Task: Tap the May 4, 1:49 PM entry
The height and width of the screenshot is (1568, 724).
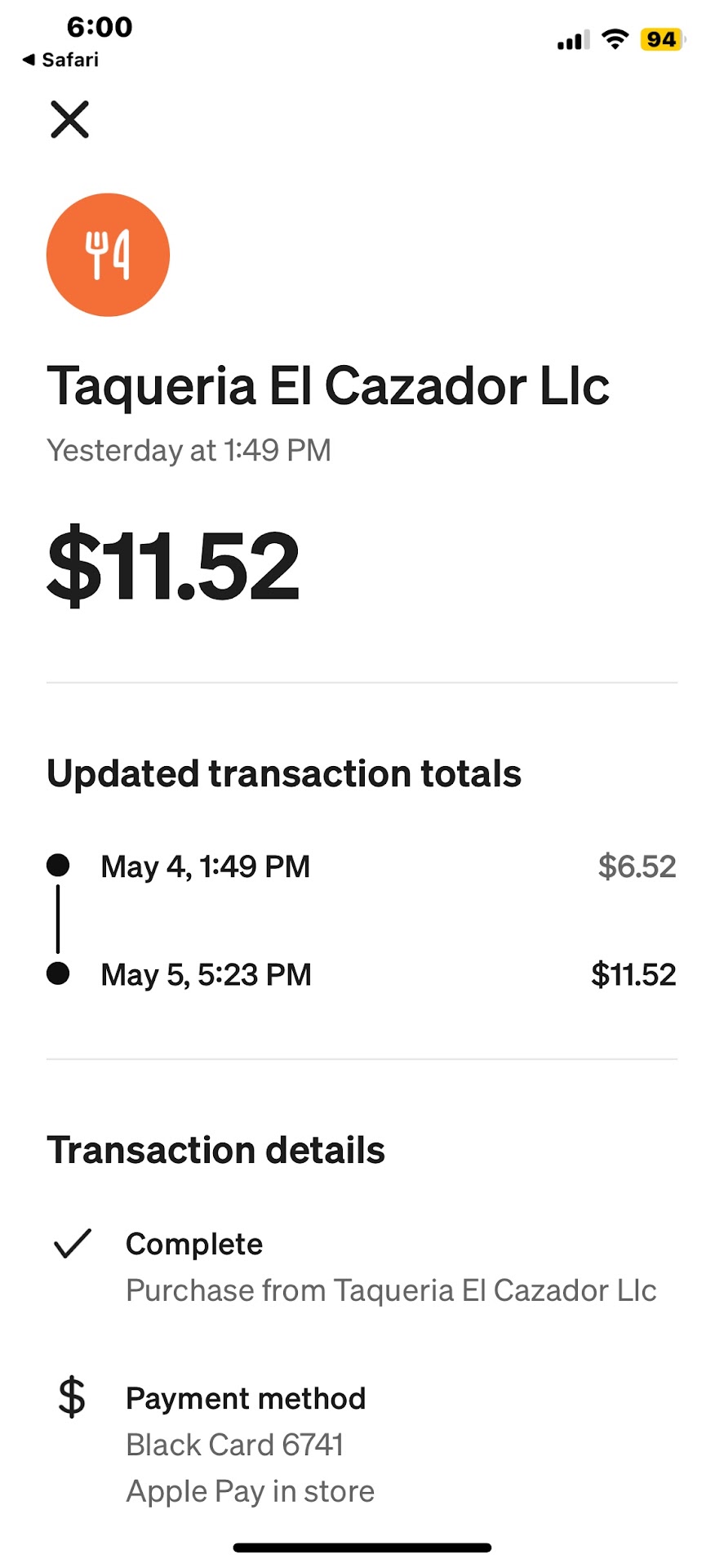Action: tap(206, 866)
